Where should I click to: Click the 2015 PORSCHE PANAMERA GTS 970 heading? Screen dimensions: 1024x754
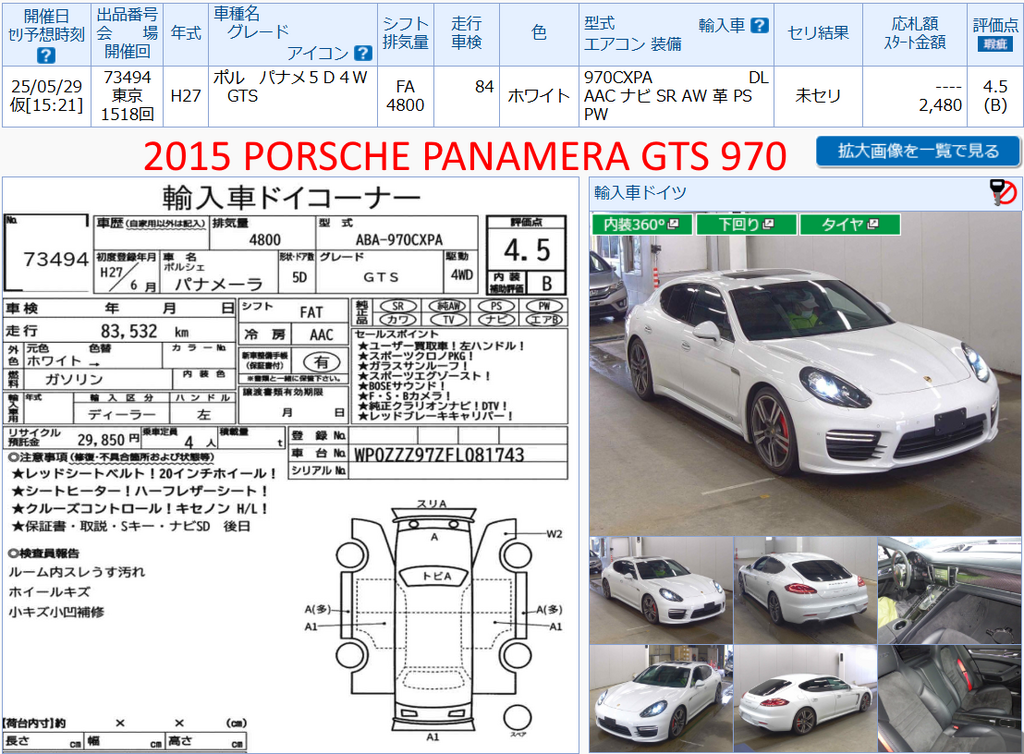[465, 156]
